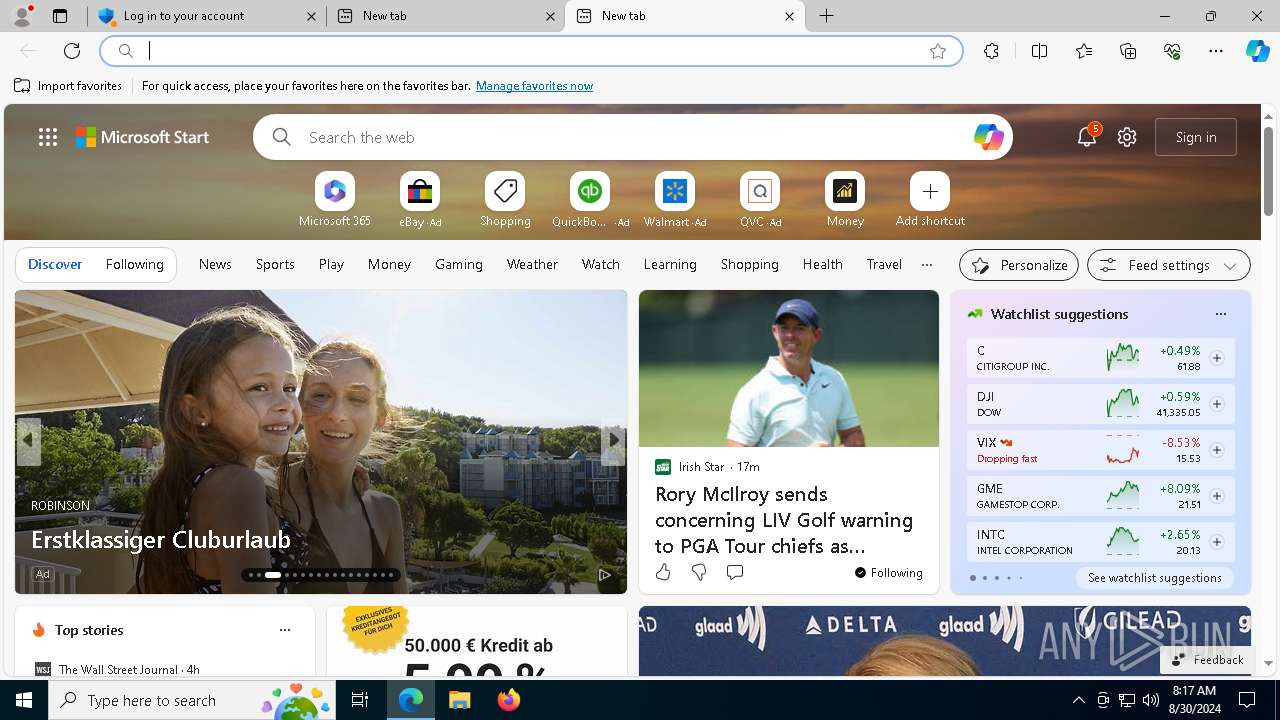The image size is (1280, 720).
Task: Click in the Edge address bar
Action: point(530,51)
